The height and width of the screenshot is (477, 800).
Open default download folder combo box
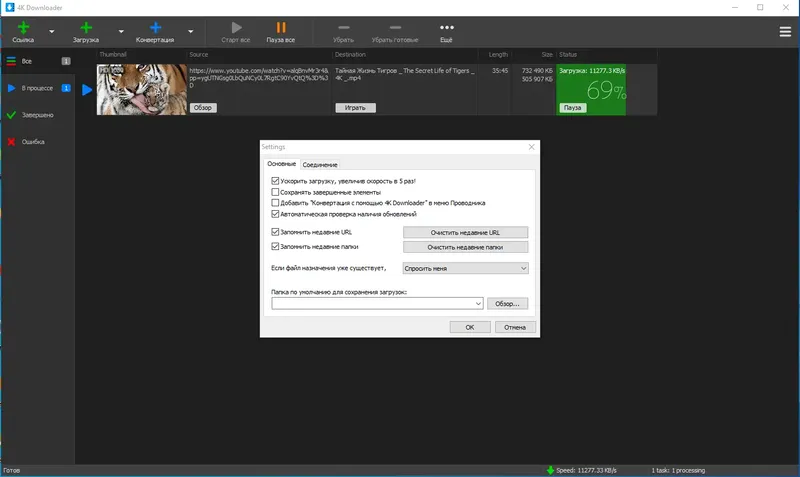point(377,304)
